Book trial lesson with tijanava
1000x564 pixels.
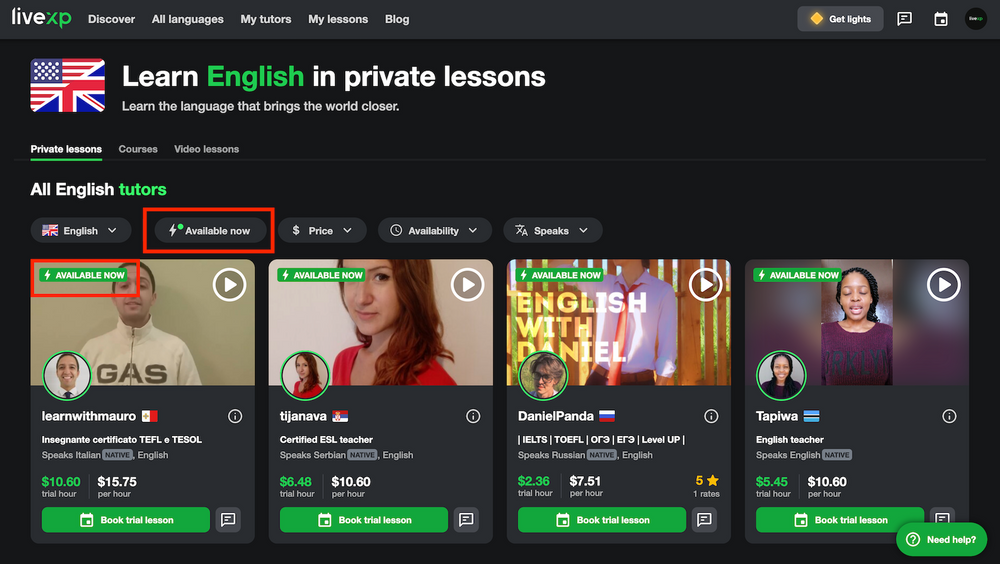pos(364,520)
